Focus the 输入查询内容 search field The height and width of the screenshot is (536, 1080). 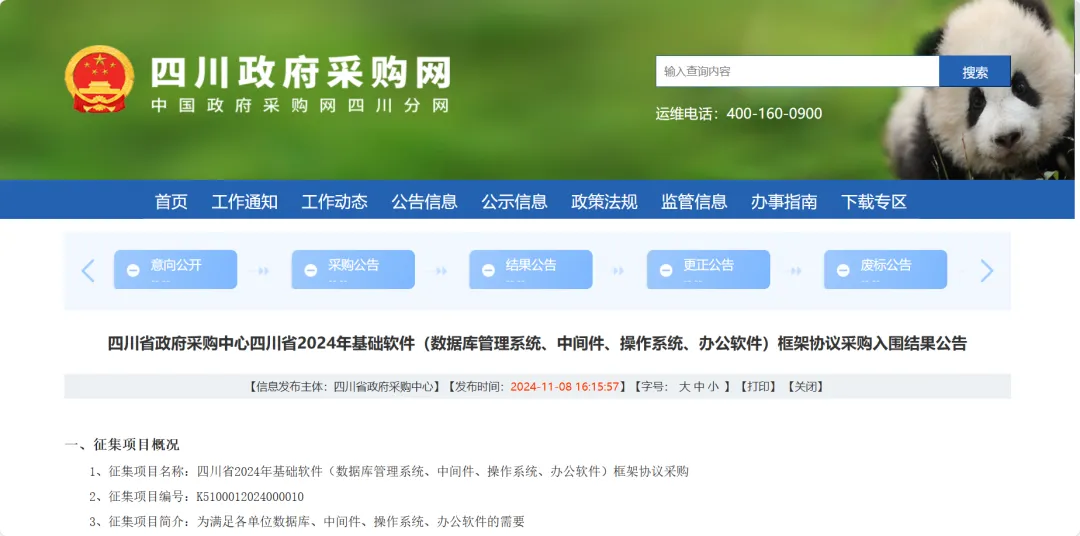click(x=798, y=72)
